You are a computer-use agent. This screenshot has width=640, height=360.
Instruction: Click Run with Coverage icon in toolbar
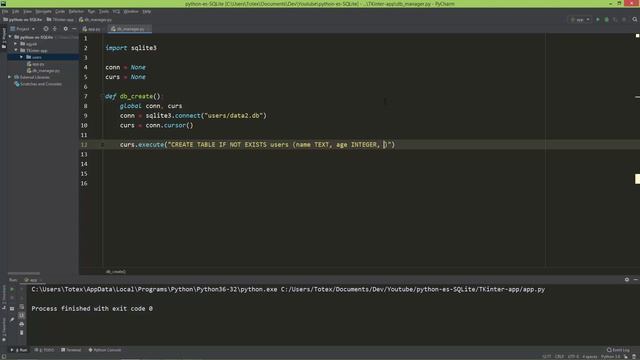coord(615,20)
